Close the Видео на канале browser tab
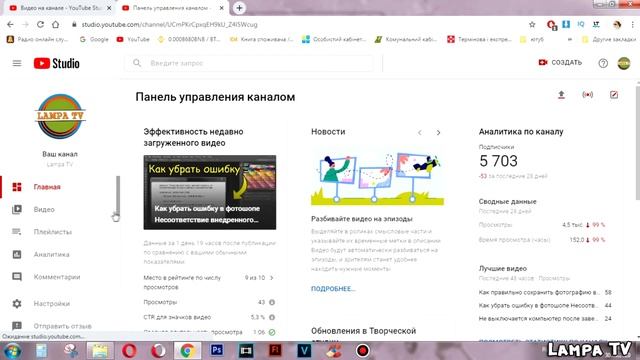The image size is (640, 360). [109, 8]
